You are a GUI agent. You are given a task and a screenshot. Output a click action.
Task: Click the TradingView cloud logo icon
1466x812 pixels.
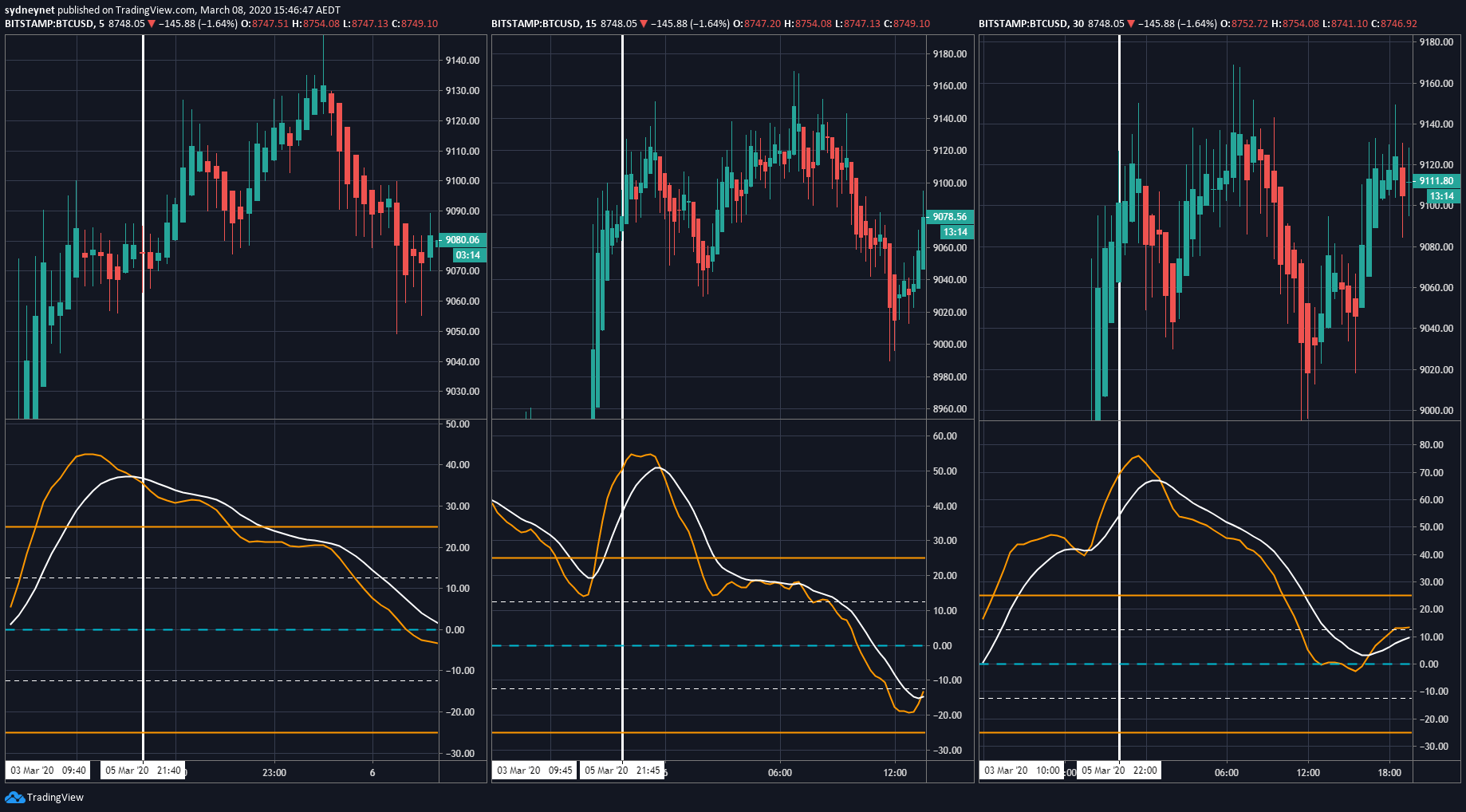(14, 797)
